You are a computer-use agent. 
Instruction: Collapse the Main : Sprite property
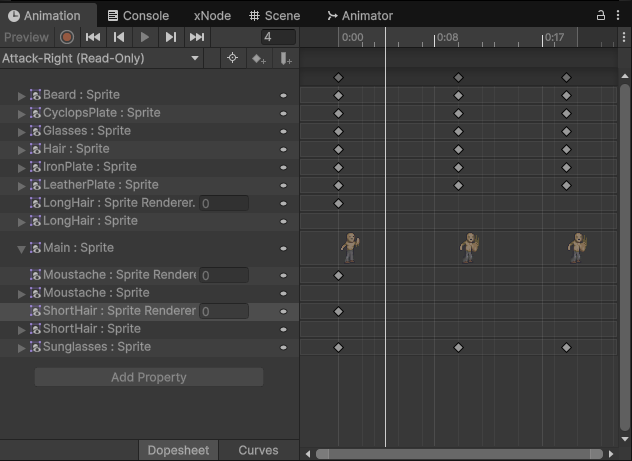click(22, 249)
